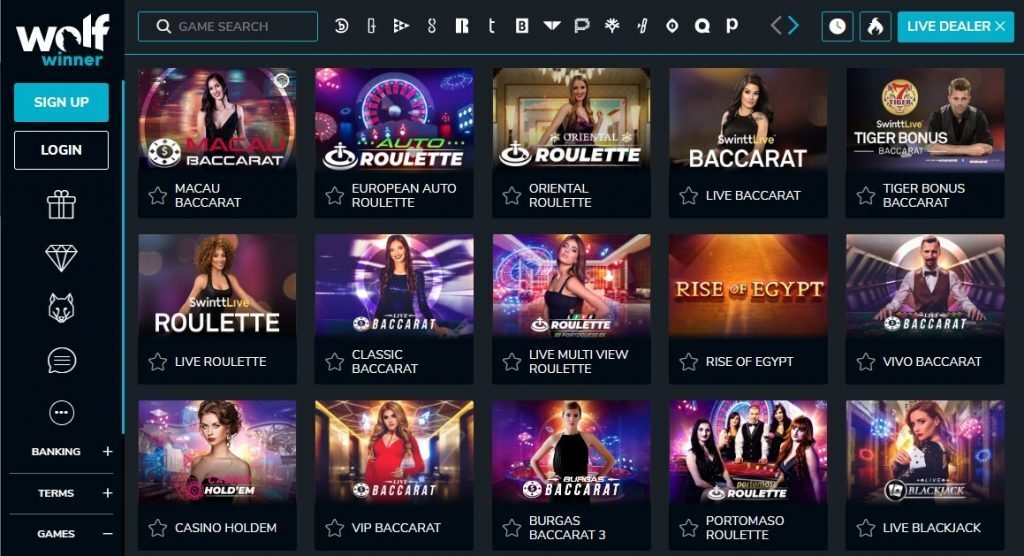Image resolution: width=1024 pixels, height=556 pixels.
Task: Toggle favorite star on Classic Baccarat
Action: tap(334, 361)
